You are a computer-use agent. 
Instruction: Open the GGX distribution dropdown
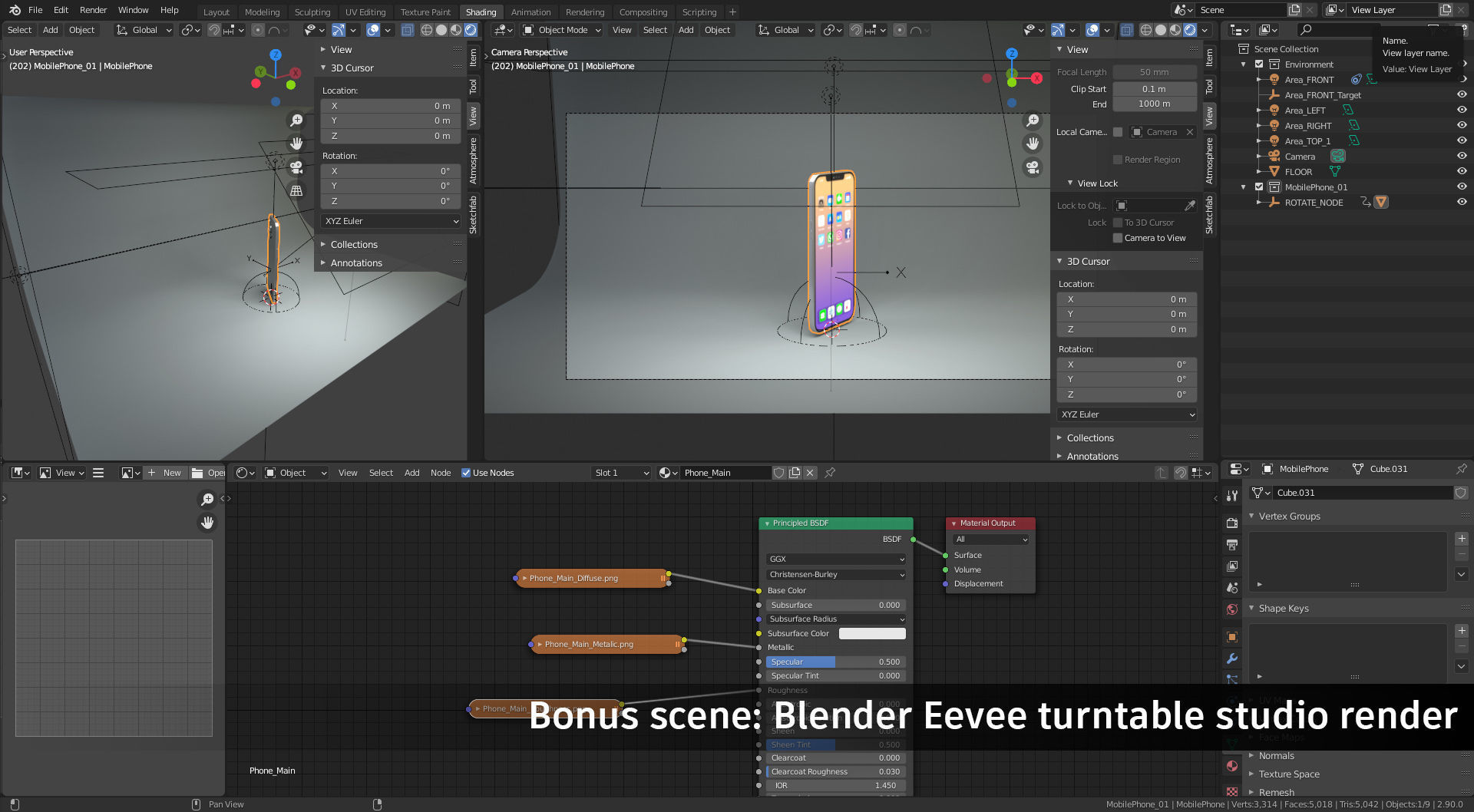(836, 559)
